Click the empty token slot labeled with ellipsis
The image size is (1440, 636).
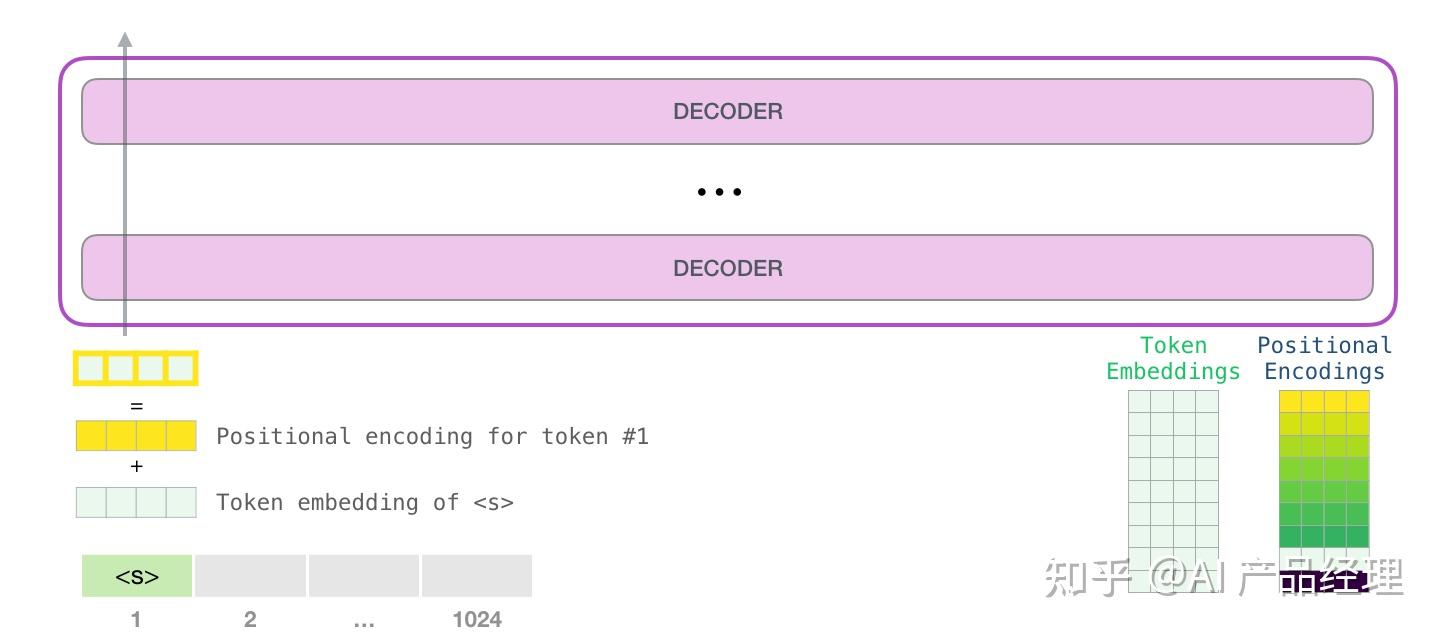tap(364, 576)
